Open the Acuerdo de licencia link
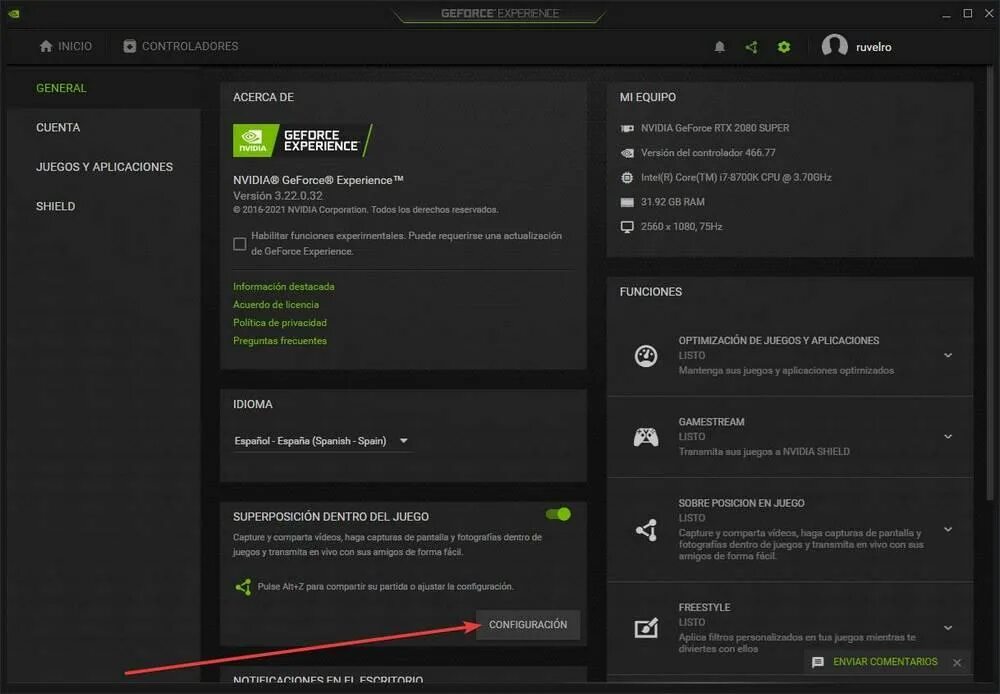The width and height of the screenshot is (1000, 694). coord(276,305)
